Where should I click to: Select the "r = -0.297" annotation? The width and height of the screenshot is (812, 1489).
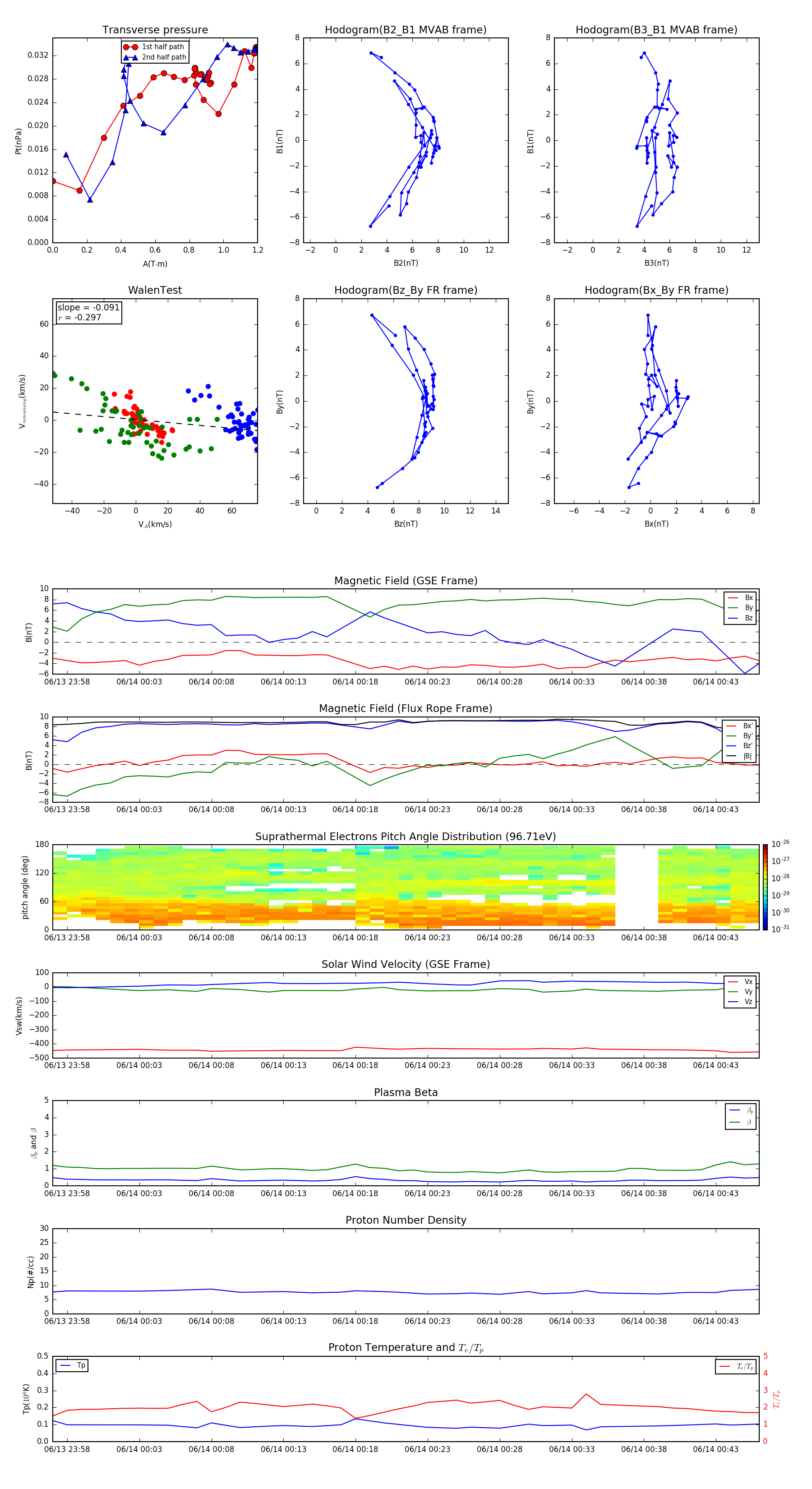[80, 317]
